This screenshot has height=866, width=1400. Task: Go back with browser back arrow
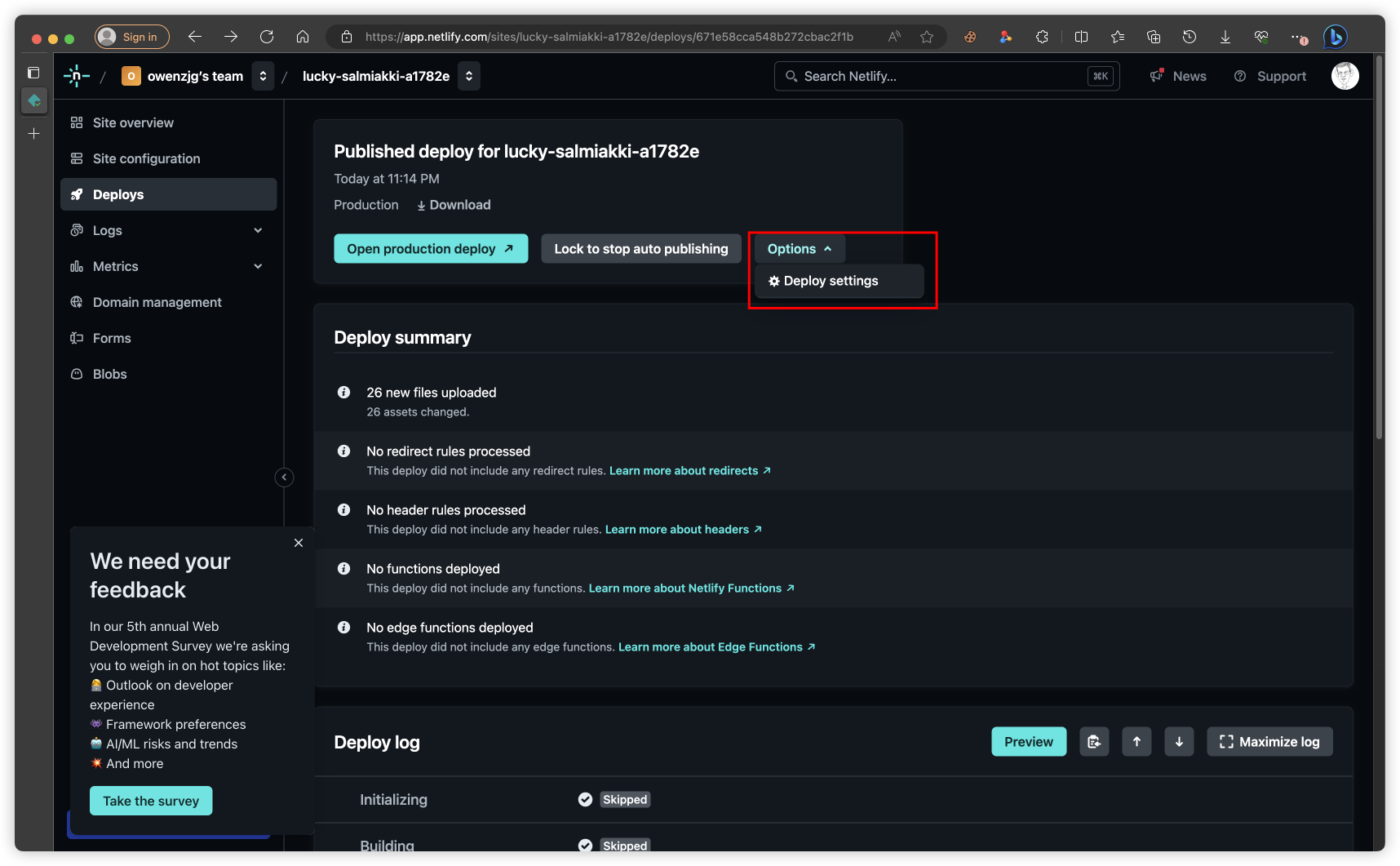194,37
